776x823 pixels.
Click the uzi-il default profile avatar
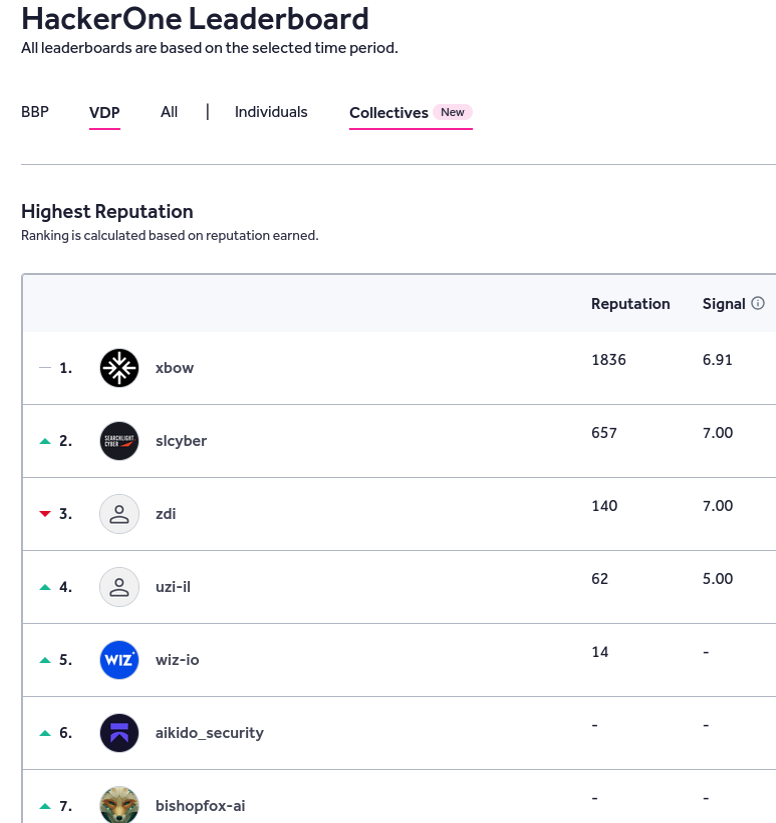coord(119,587)
